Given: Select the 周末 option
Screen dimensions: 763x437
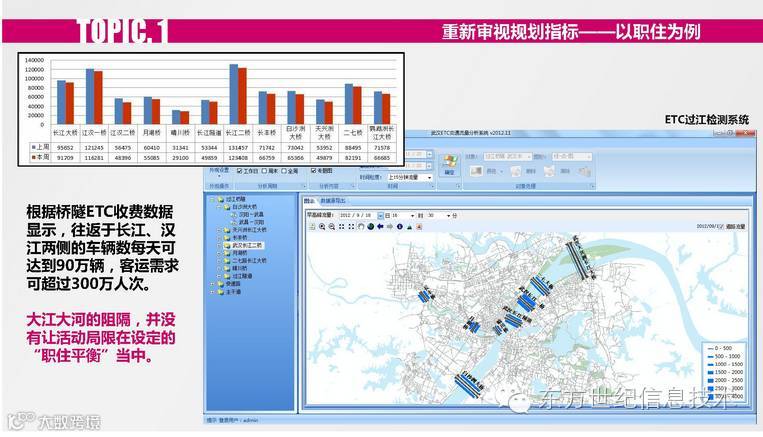Looking at the screenshot, I should 264,171.
